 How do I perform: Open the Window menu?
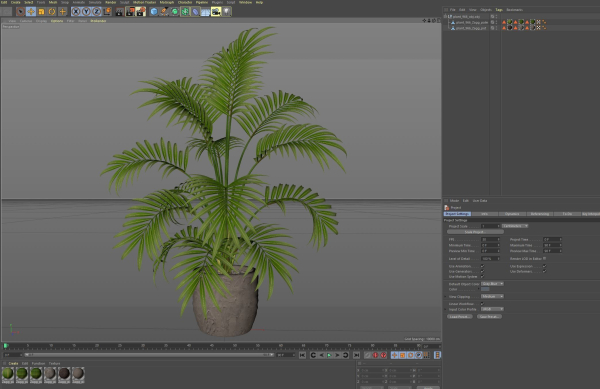(x=245, y=2)
